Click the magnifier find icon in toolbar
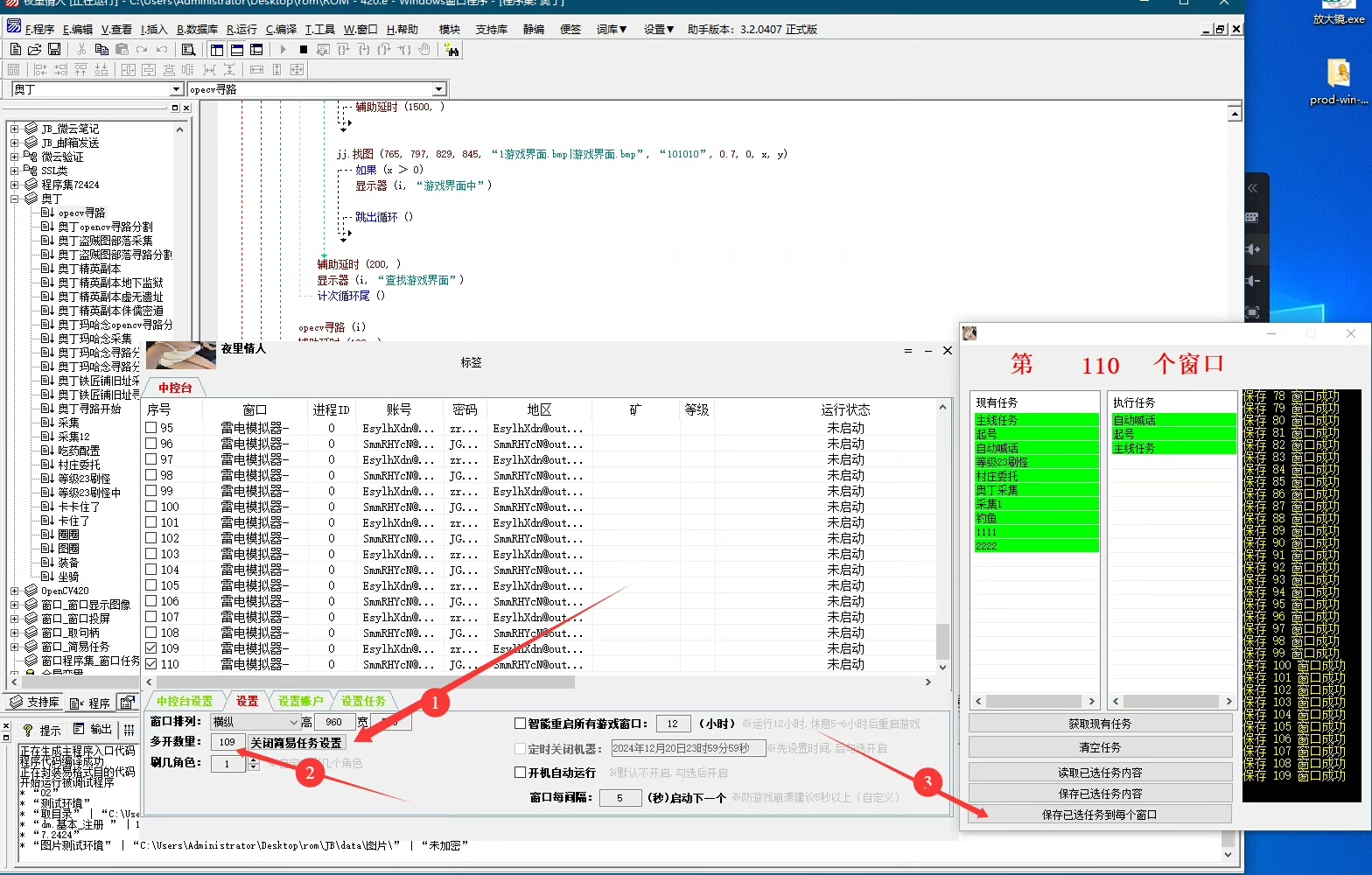Screen dimensions: 1372x875 (188, 50)
